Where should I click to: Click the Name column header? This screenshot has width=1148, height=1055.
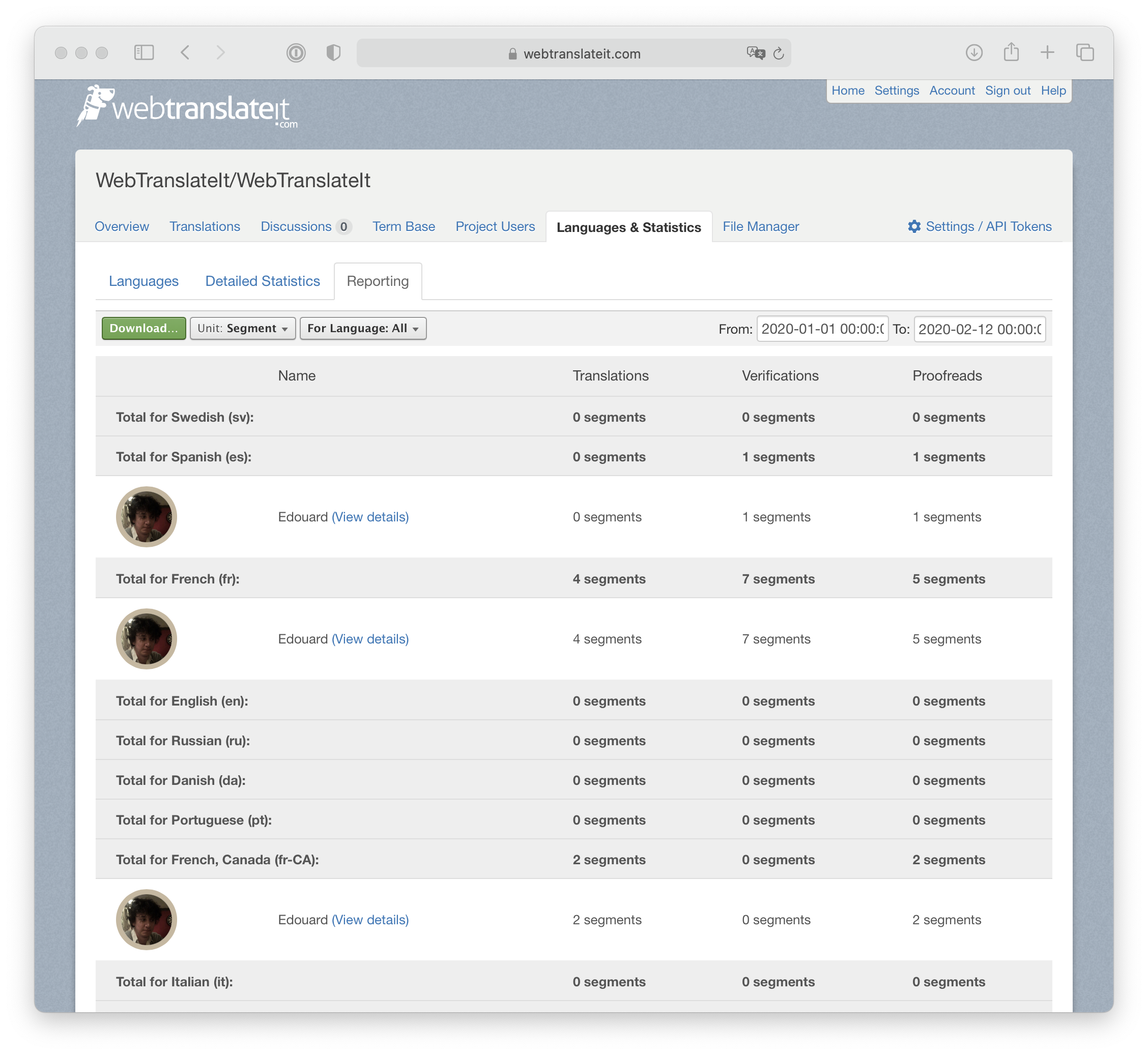[x=297, y=375]
